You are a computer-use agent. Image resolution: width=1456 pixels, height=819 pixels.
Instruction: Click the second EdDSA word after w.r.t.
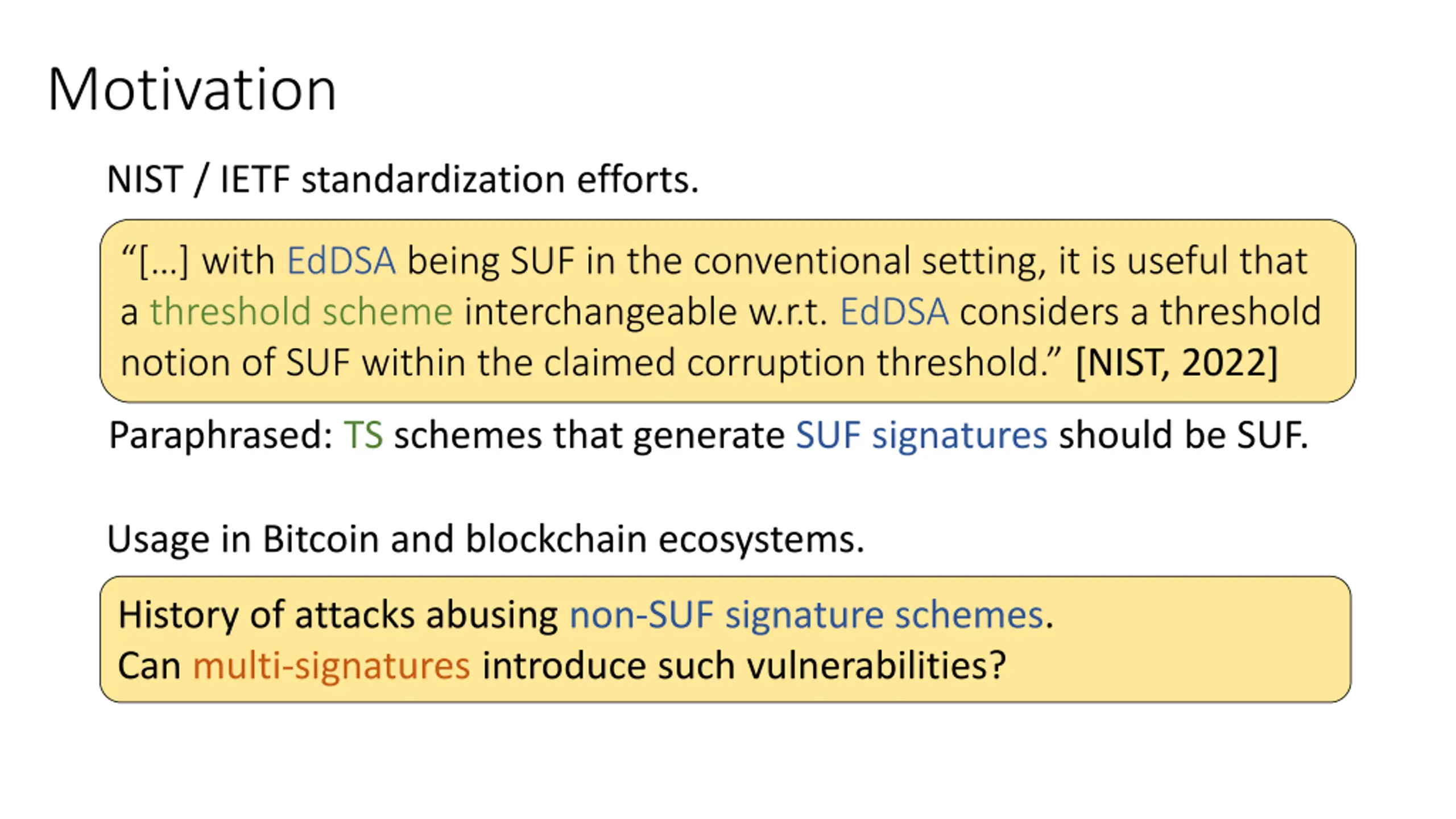(895, 312)
